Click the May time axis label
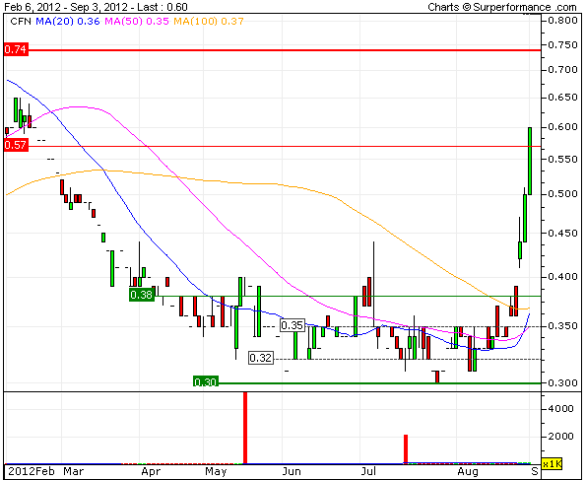 (216, 471)
